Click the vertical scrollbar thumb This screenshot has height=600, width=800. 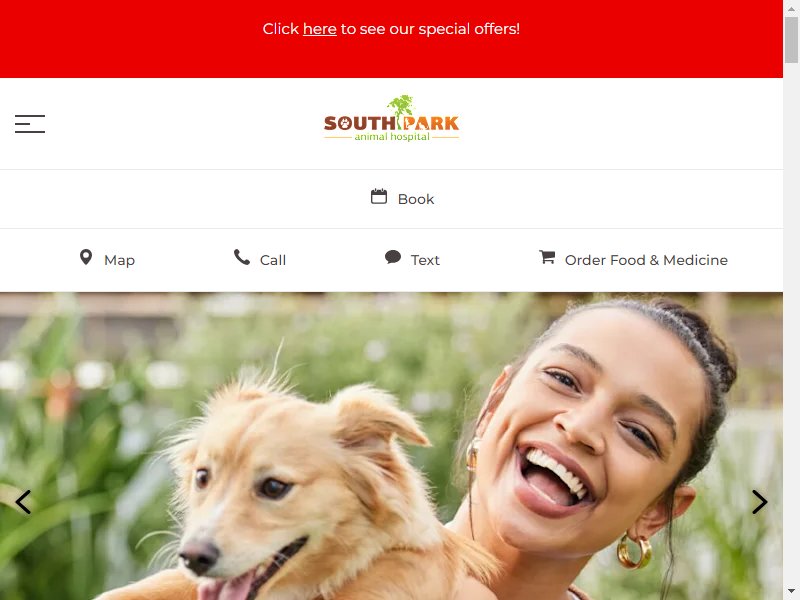click(791, 40)
